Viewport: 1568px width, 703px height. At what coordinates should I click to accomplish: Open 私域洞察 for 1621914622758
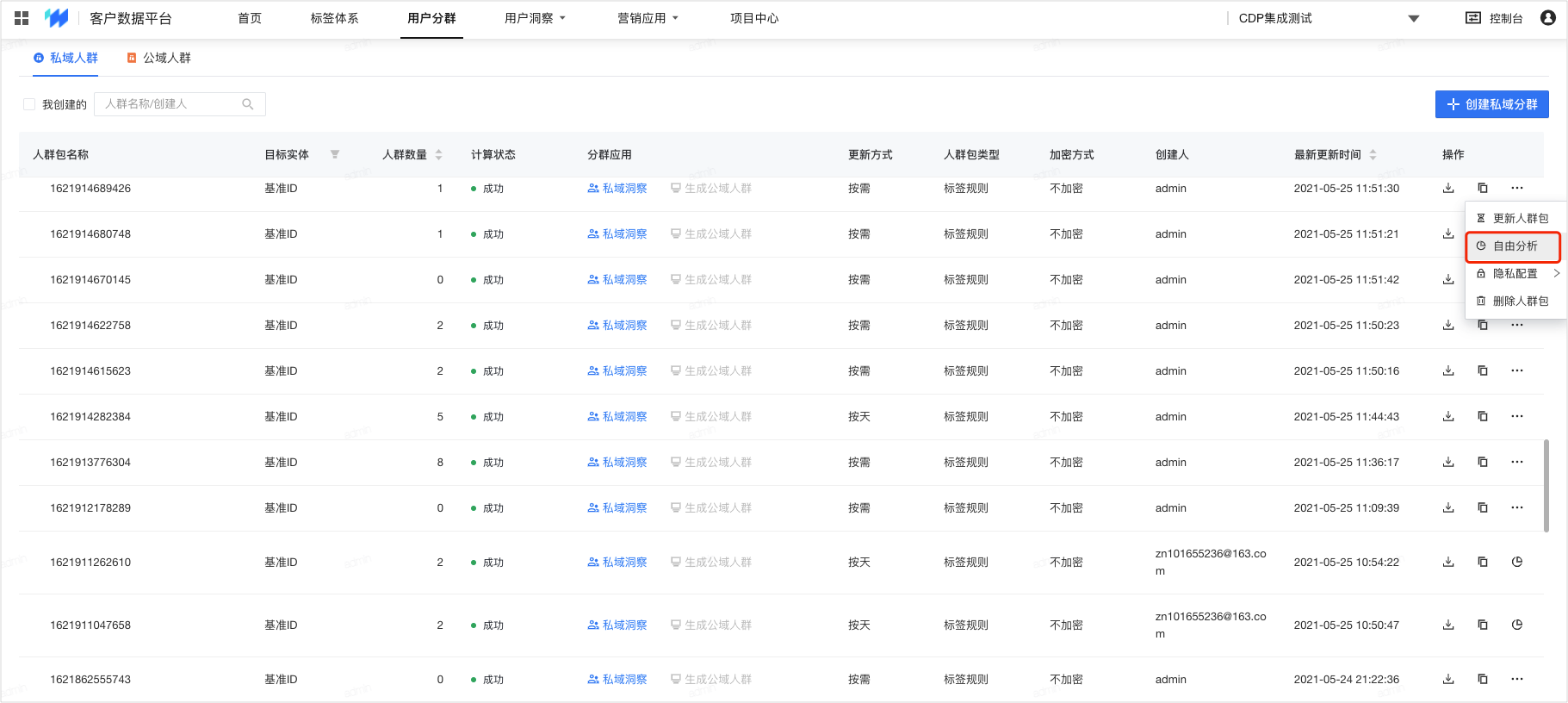(x=617, y=325)
